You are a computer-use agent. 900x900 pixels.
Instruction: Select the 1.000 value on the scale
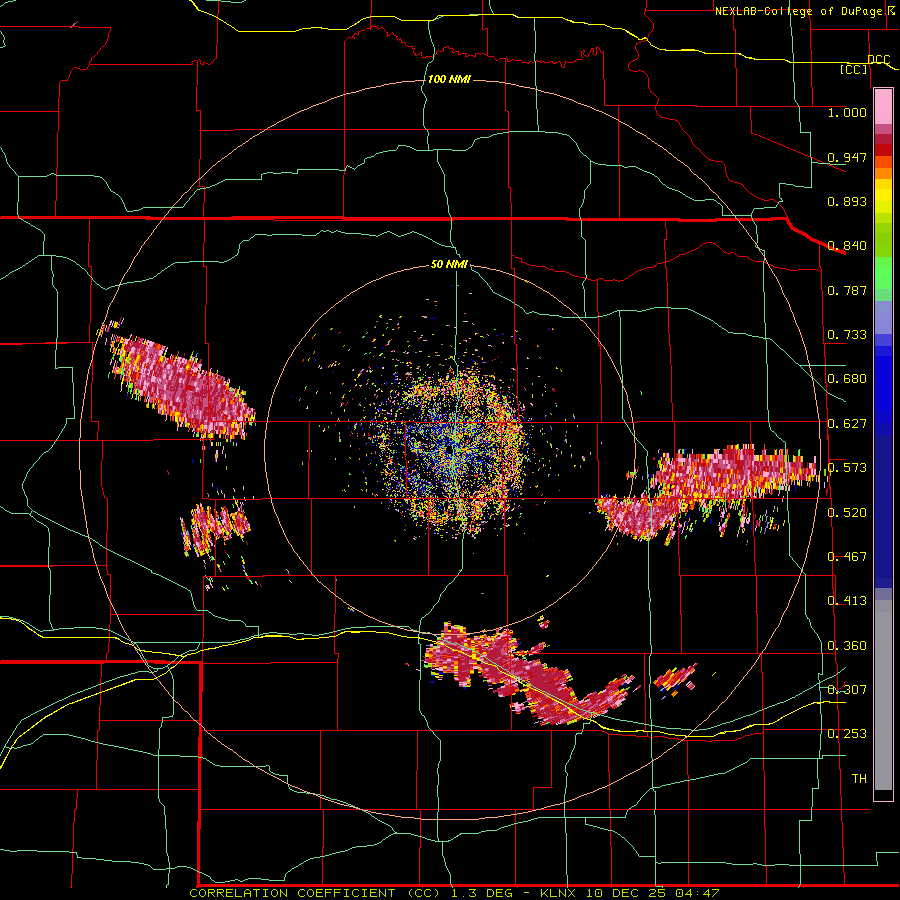pyautogui.click(x=847, y=112)
